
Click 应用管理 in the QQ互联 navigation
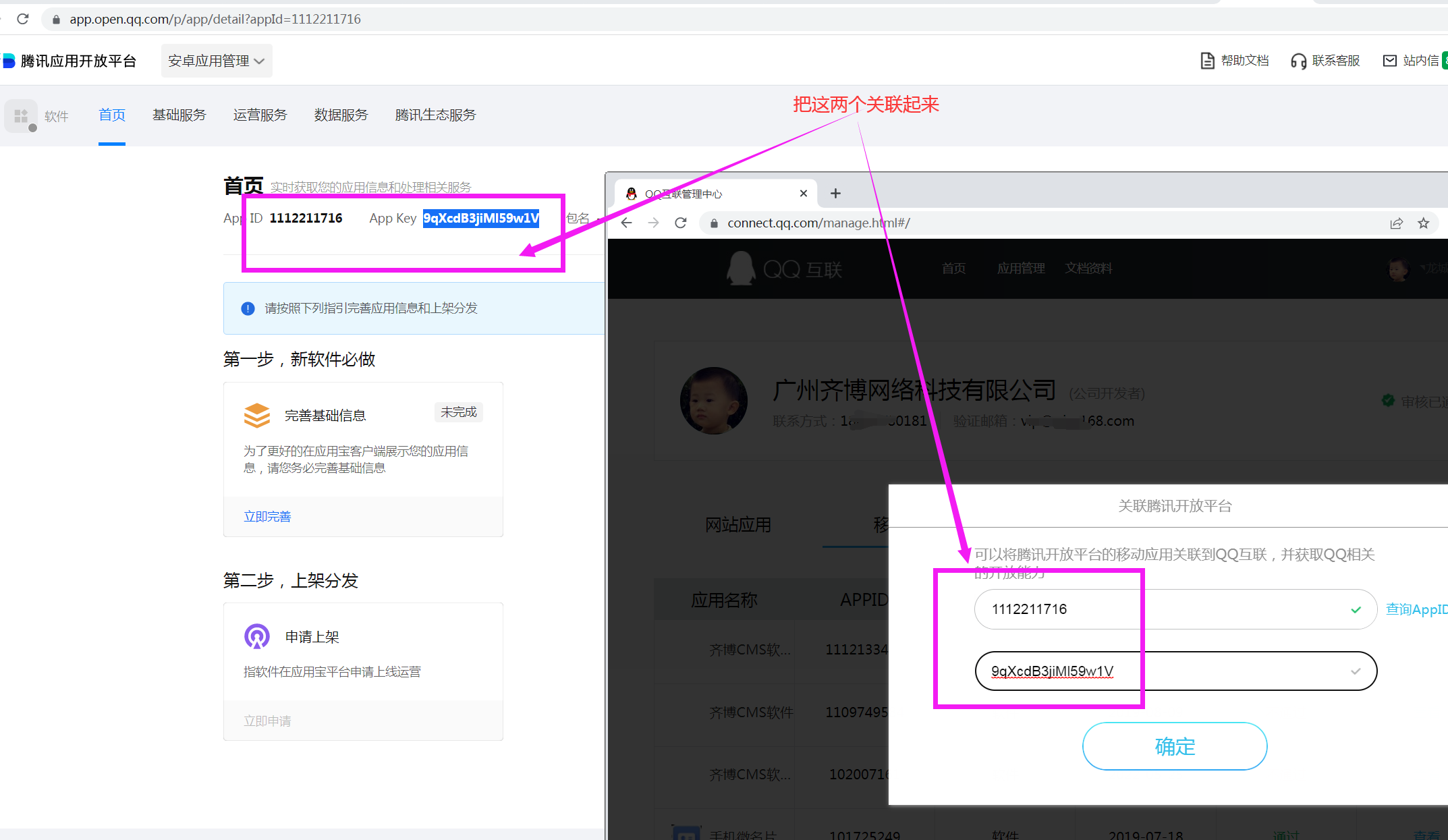click(1021, 269)
